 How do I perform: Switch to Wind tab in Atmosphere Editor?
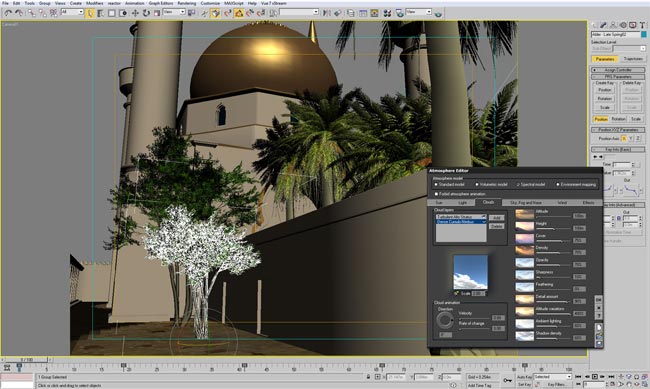tap(562, 203)
